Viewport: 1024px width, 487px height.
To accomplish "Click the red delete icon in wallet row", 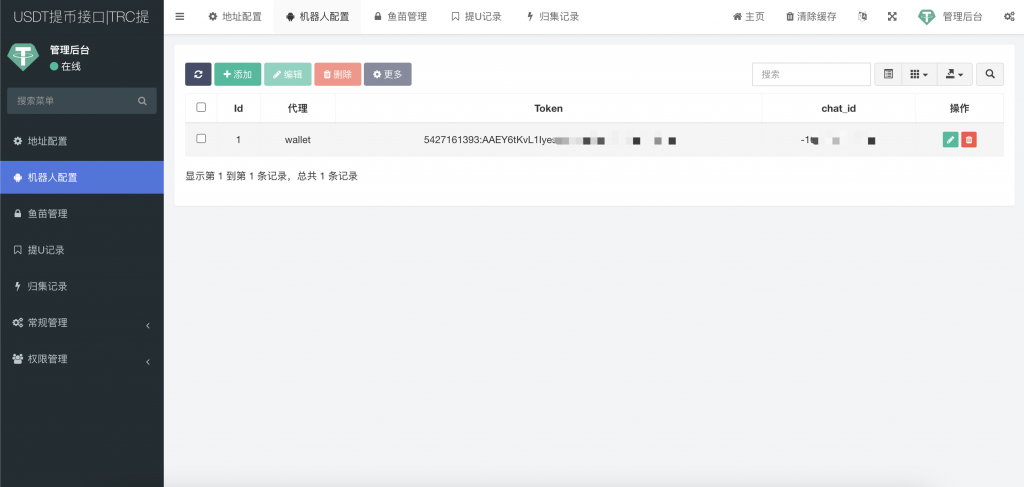I will (x=968, y=140).
